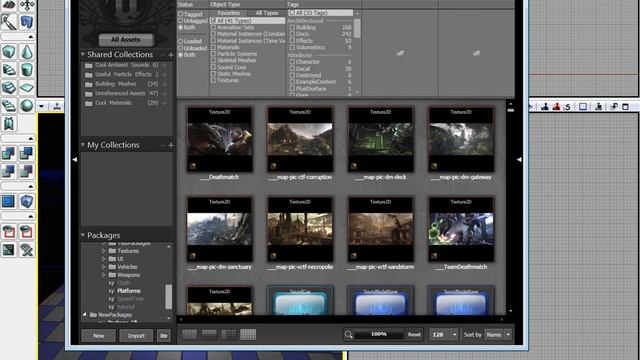The image size is (640, 360).
Task: Collapse the Packages section
Action: pyautogui.click(x=83, y=235)
